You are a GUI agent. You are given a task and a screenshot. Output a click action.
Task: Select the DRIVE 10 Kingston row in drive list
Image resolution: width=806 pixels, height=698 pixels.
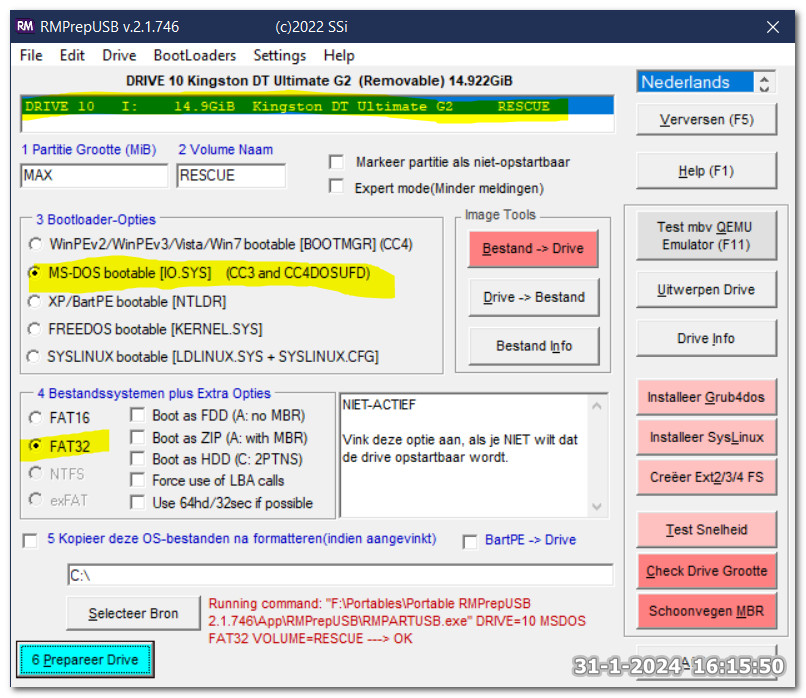[317, 106]
